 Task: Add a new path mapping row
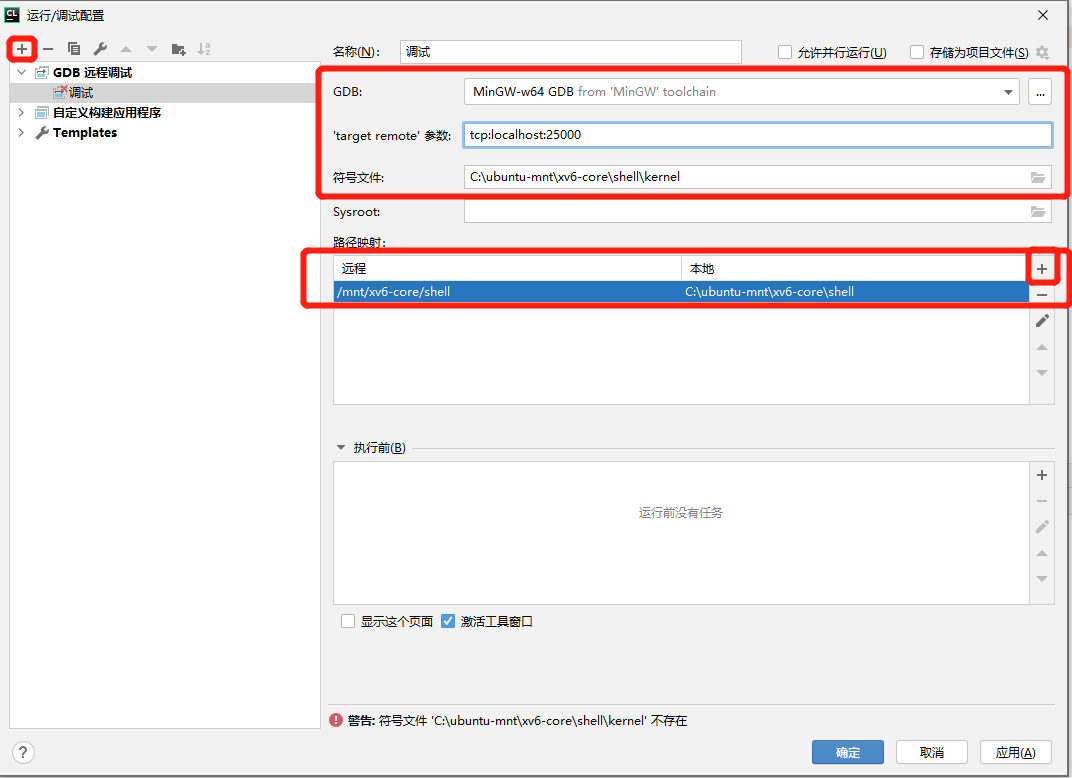1041,269
